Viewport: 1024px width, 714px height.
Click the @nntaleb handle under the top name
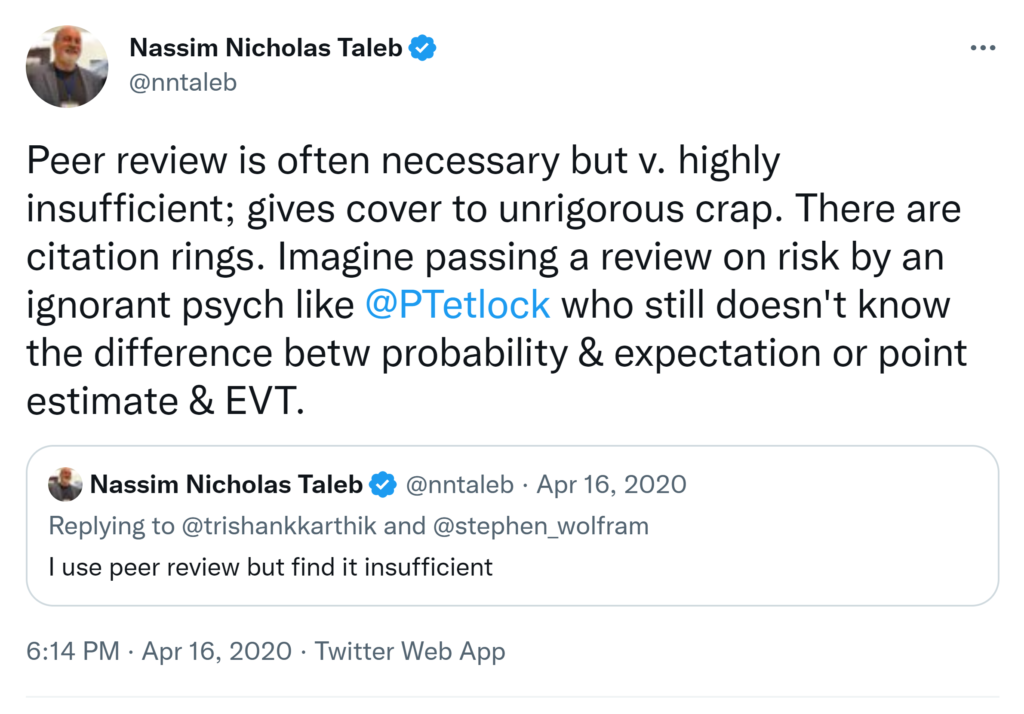183,83
